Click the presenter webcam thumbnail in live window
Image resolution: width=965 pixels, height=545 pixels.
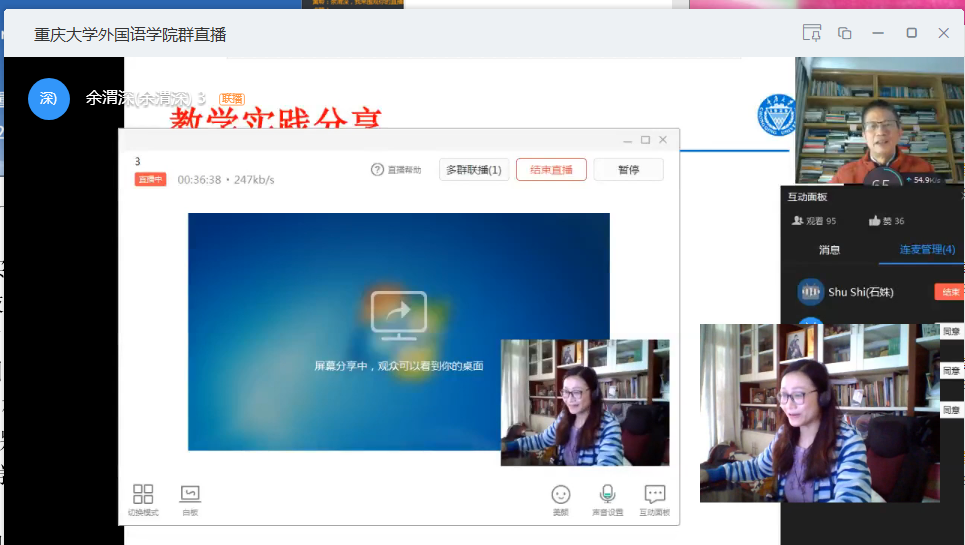click(585, 402)
